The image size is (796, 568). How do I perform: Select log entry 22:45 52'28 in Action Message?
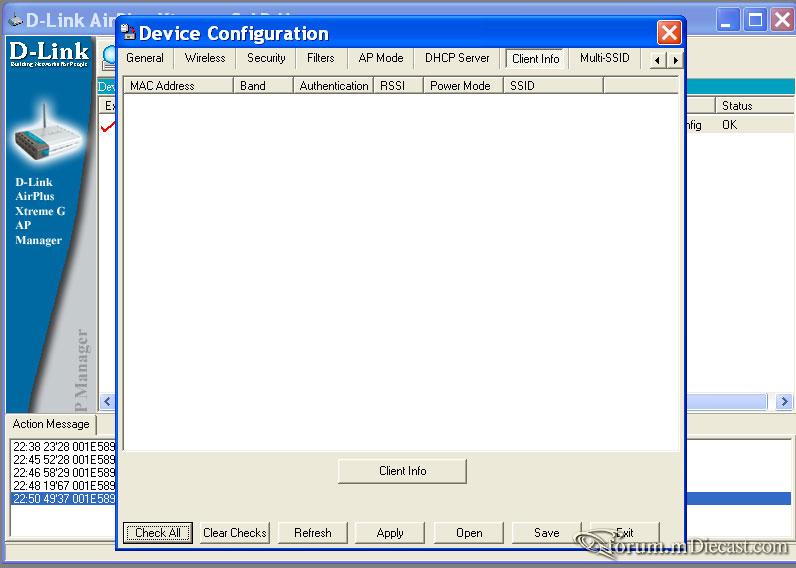[x=64, y=460]
